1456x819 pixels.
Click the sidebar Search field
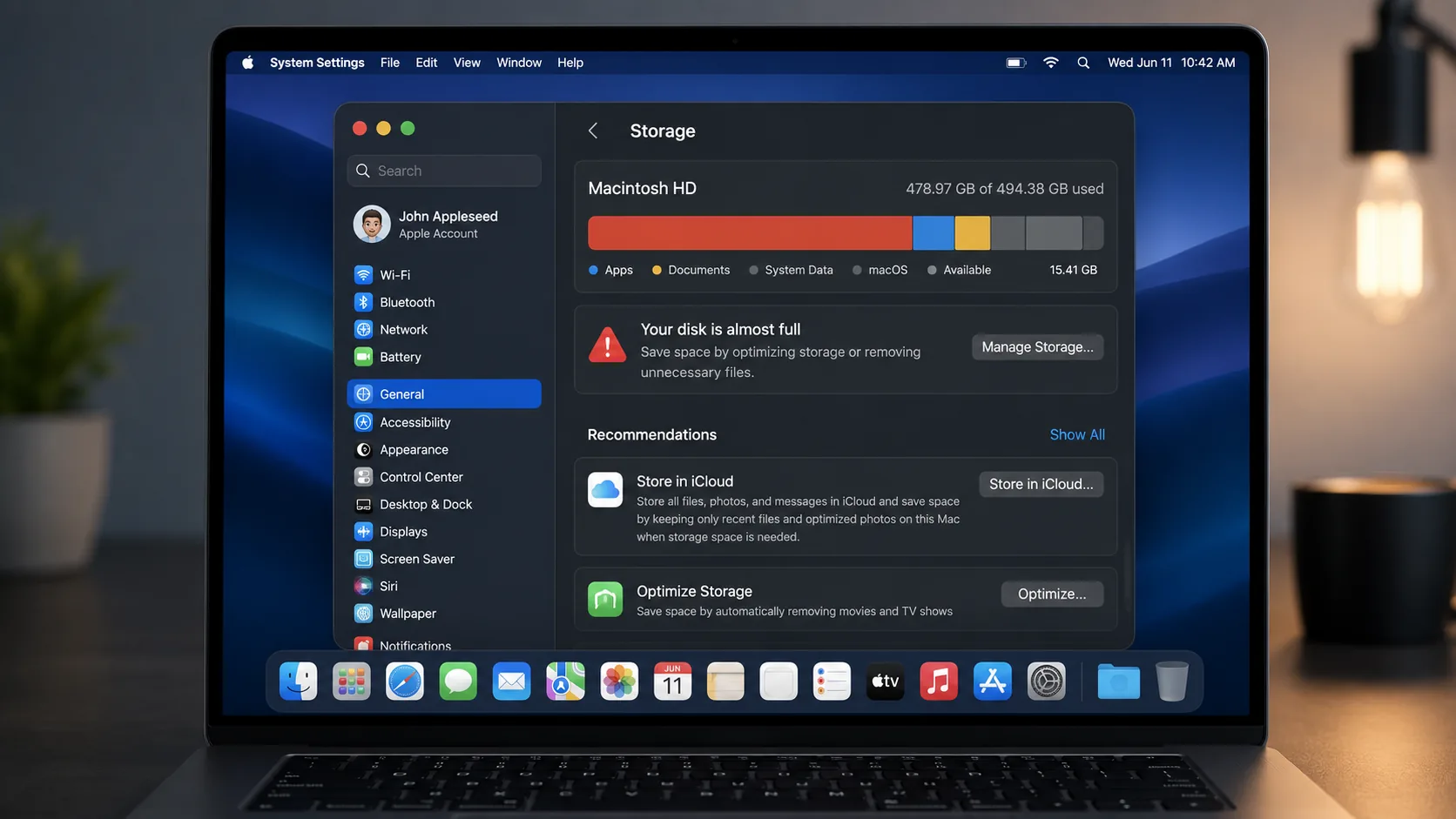pyautogui.click(x=444, y=171)
